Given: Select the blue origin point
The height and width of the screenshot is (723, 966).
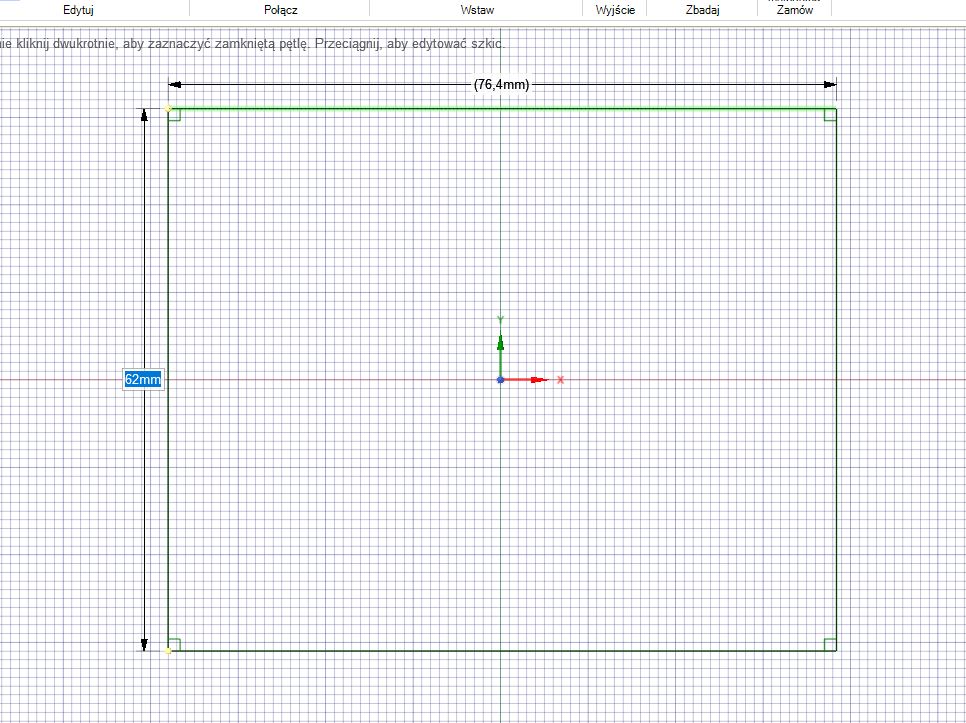Looking at the screenshot, I should pos(500,380).
